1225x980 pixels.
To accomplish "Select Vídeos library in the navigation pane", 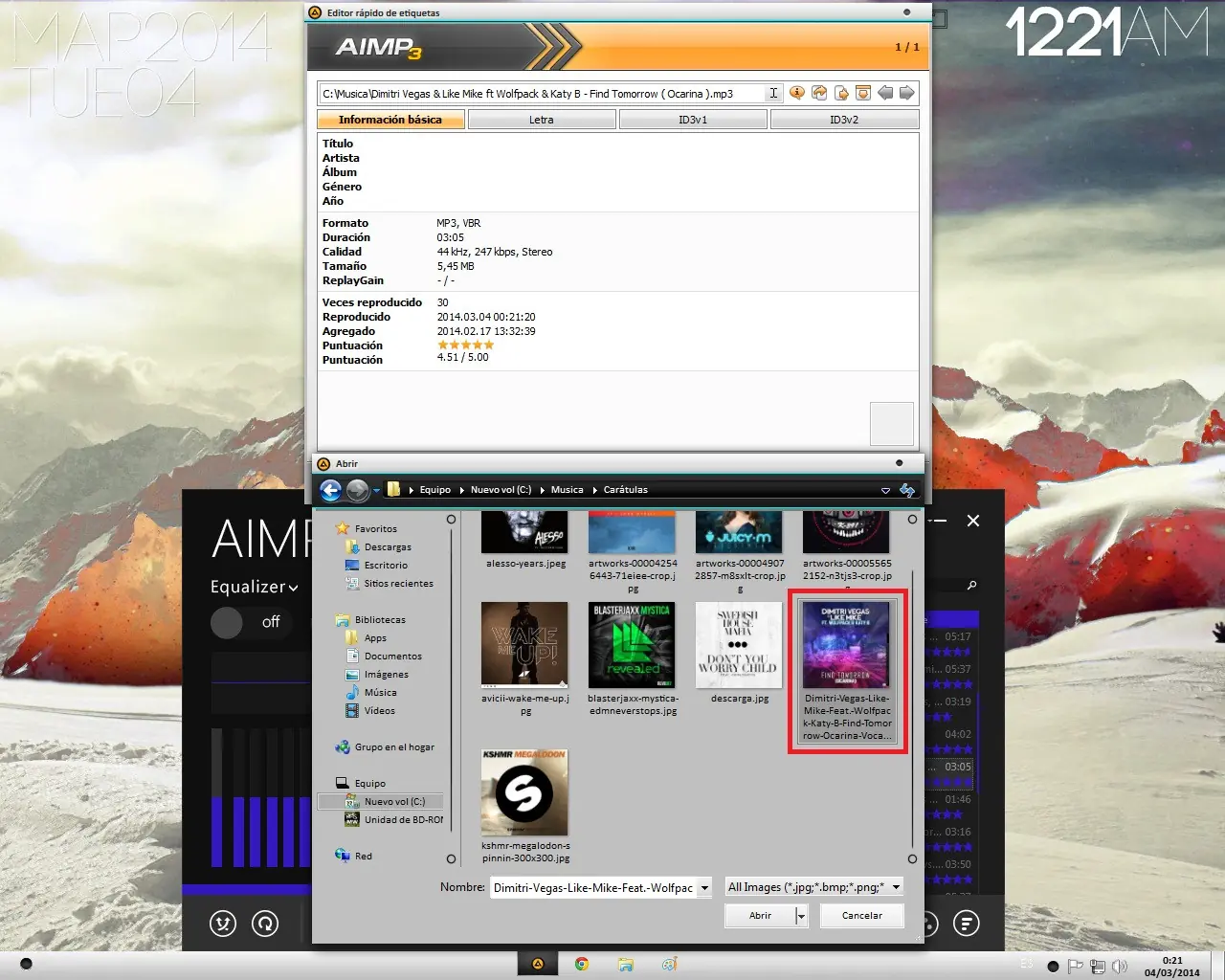I will click(x=369, y=710).
